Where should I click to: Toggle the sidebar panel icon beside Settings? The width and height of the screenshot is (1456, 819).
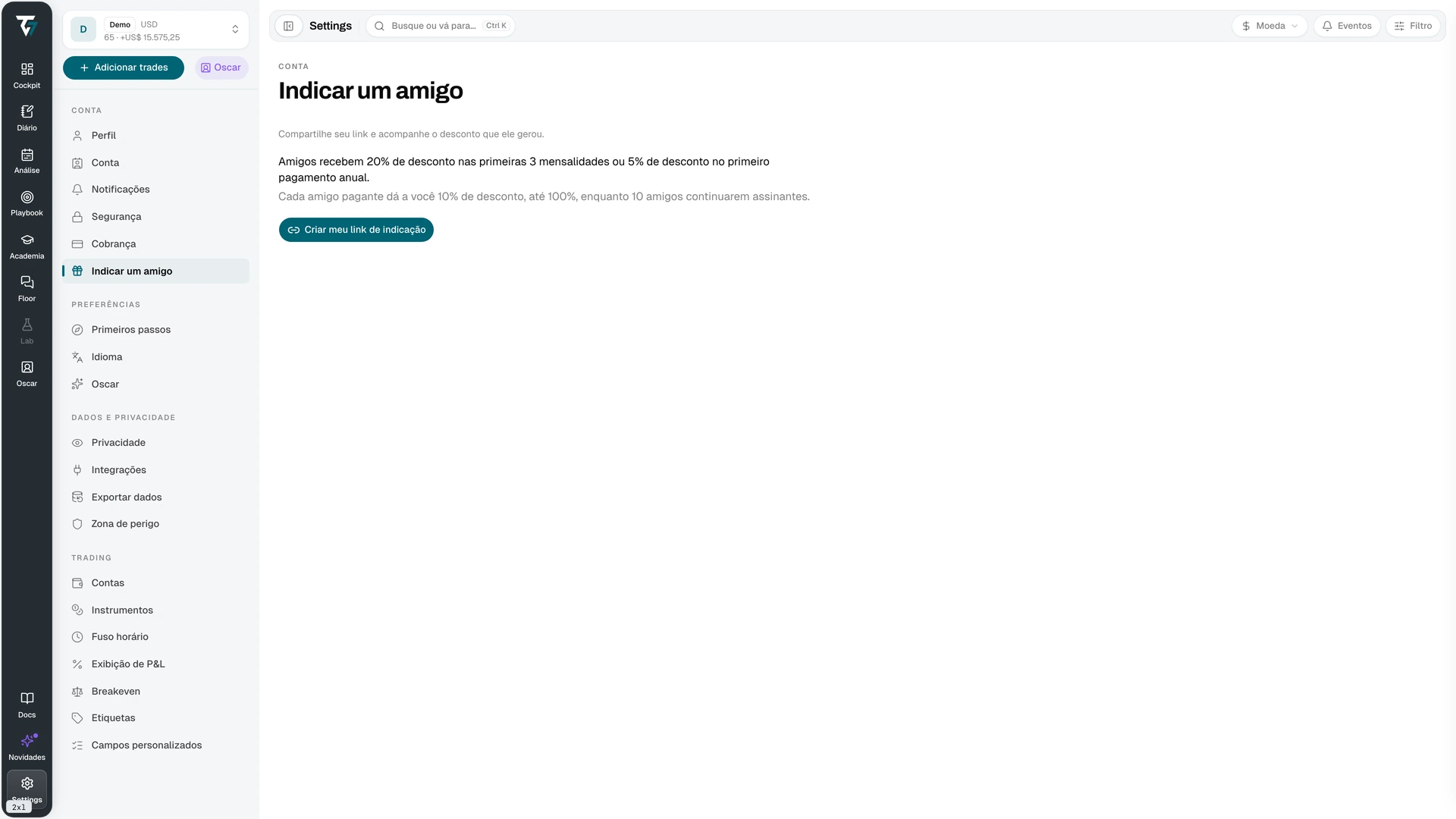click(288, 26)
